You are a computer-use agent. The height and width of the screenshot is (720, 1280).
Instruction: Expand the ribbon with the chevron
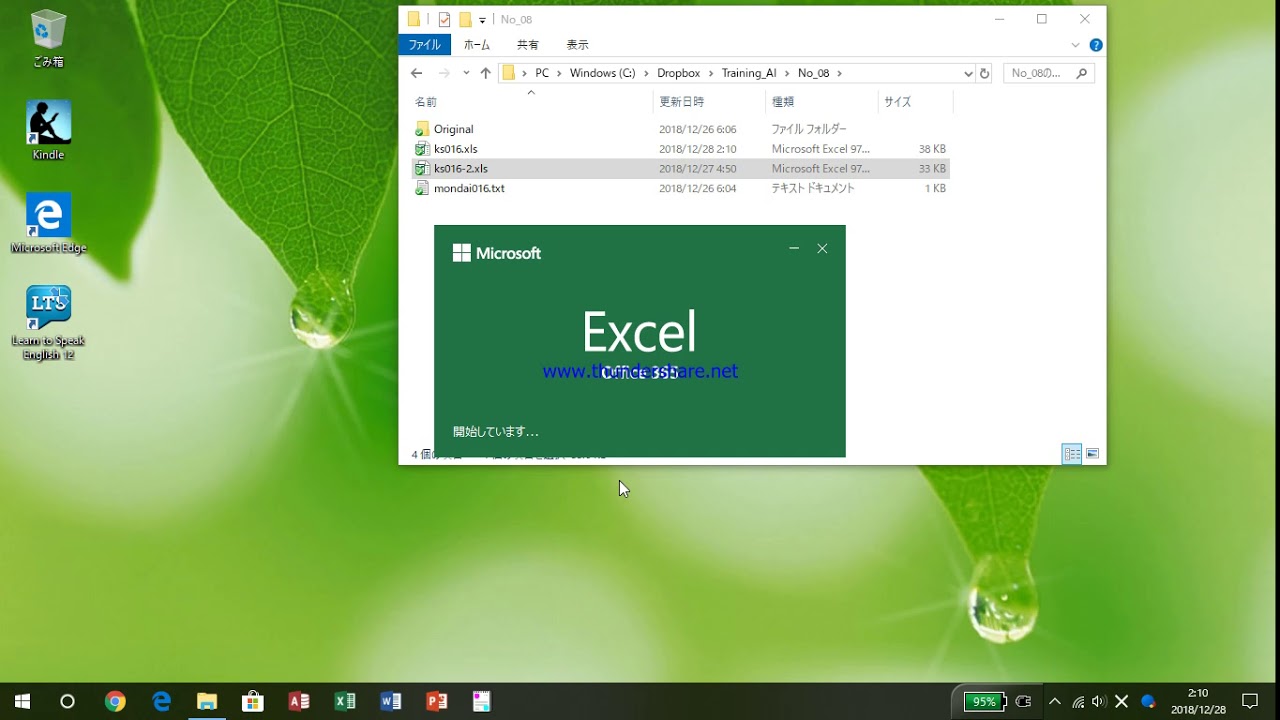pyautogui.click(x=1076, y=45)
